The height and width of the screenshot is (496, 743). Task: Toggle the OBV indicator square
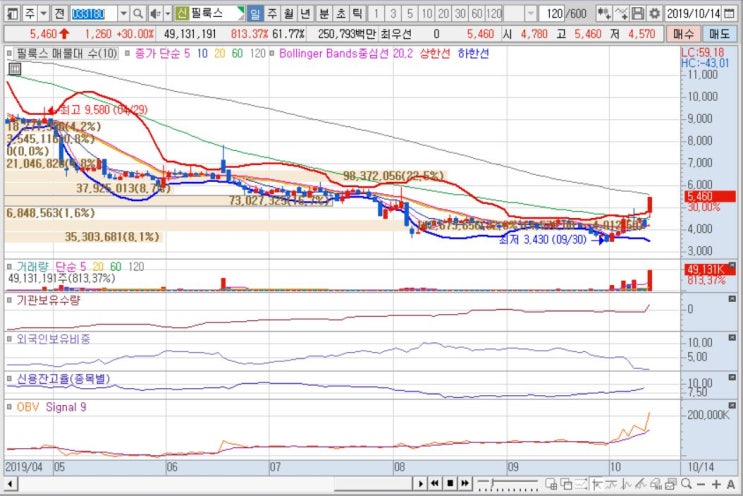point(10,407)
